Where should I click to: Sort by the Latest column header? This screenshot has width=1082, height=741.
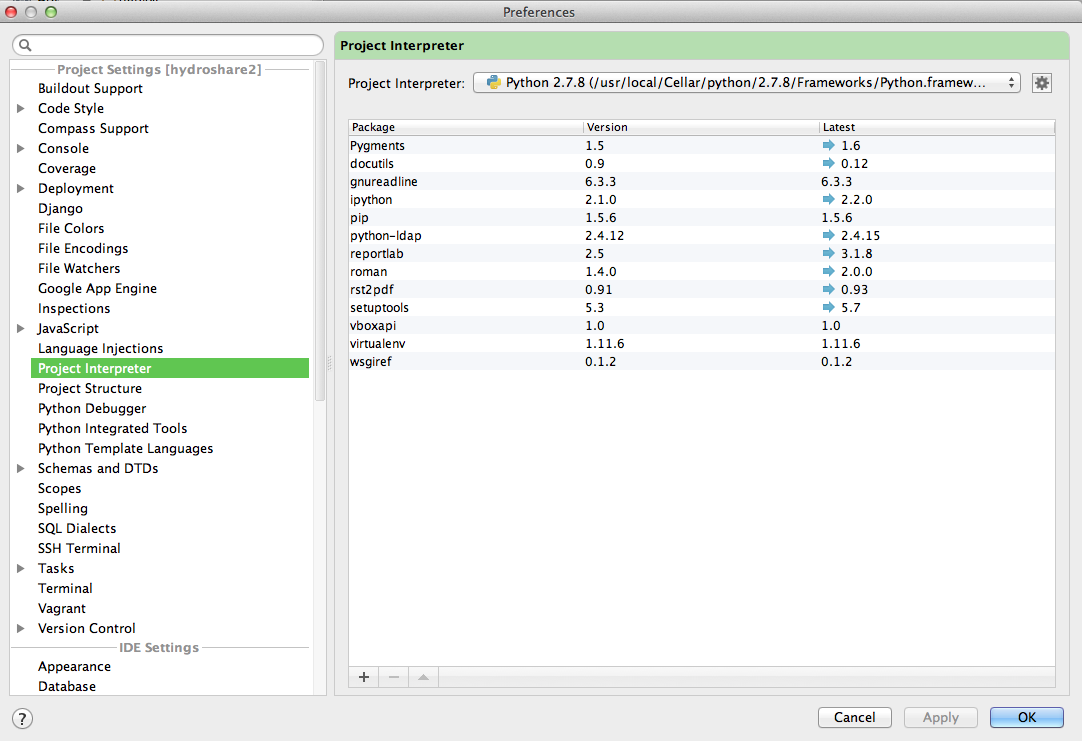click(x=937, y=127)
